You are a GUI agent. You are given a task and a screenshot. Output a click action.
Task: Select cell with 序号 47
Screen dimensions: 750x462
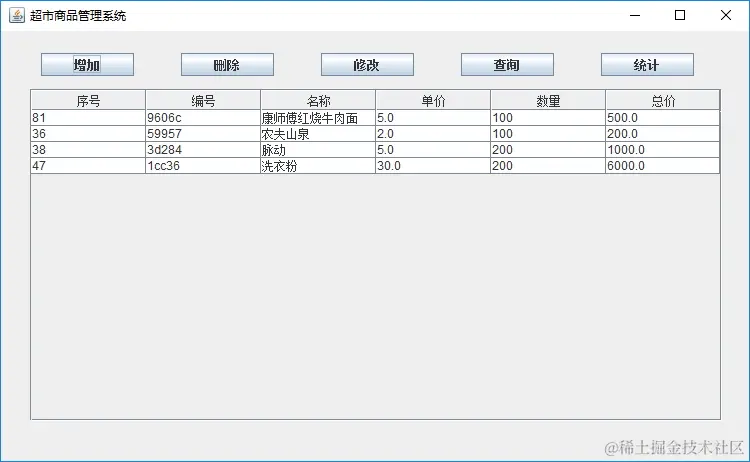point(88,166)
